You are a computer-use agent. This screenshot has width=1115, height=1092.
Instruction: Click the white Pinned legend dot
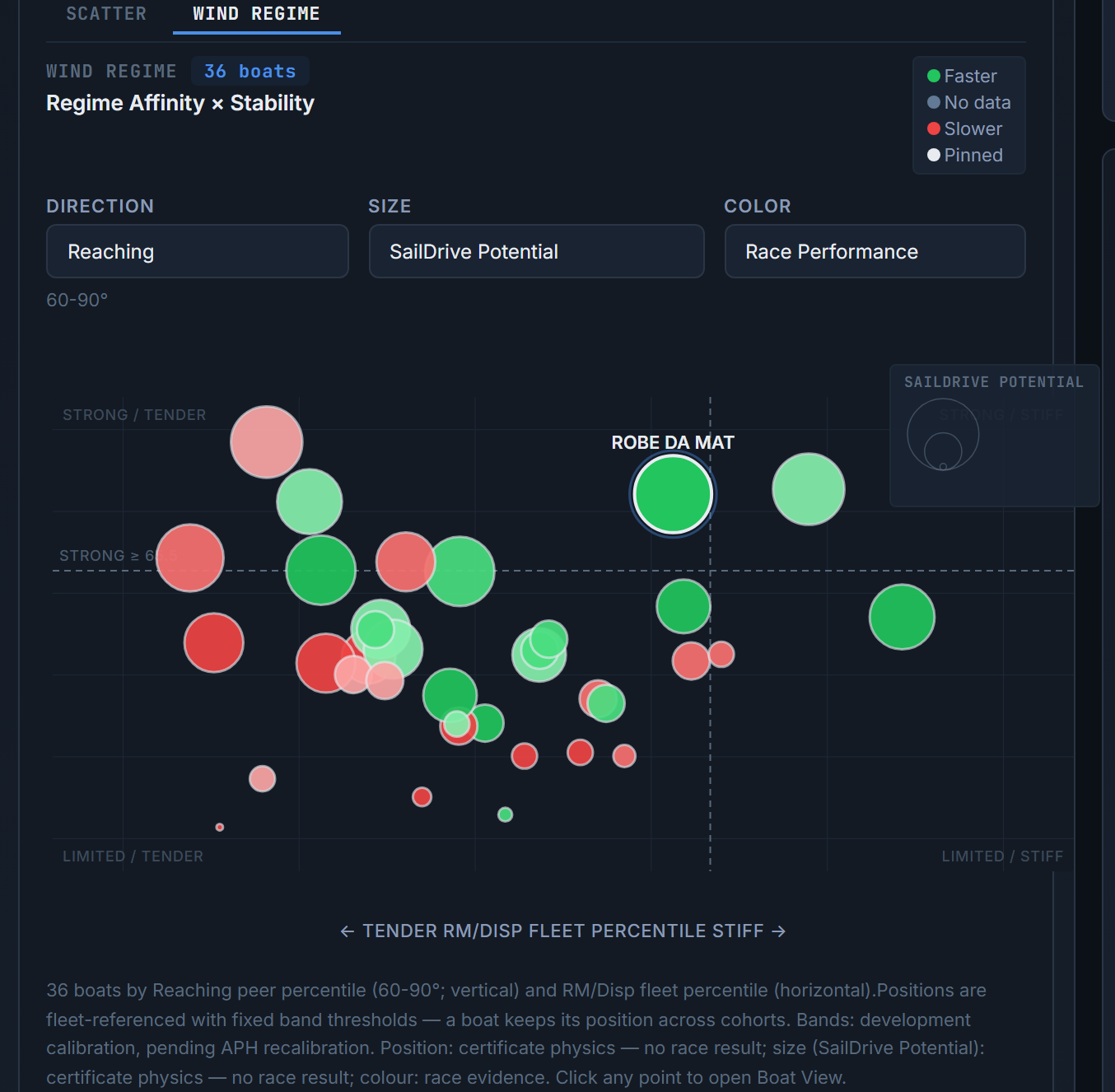[x=934, y=155]
